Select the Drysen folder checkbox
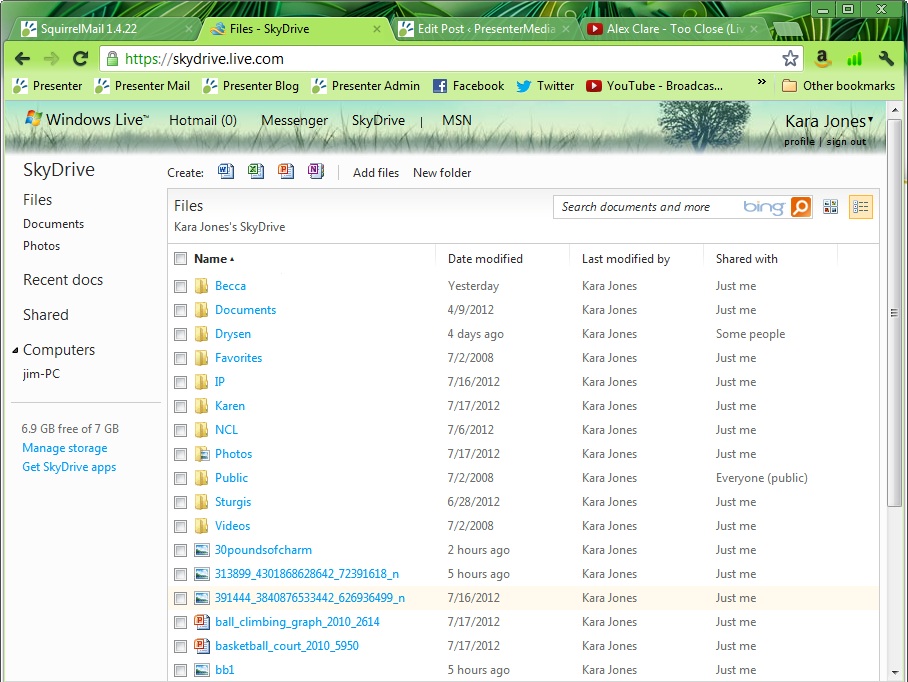Image resolution: width=908 pixels, height=682 pixels. (x=181, y=334)
